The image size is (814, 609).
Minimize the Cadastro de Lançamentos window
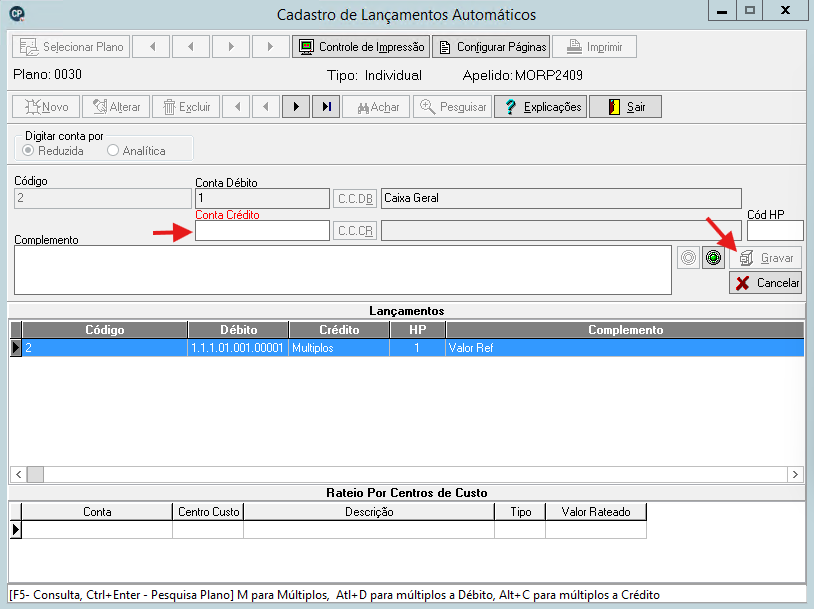(x=722, y=11)
